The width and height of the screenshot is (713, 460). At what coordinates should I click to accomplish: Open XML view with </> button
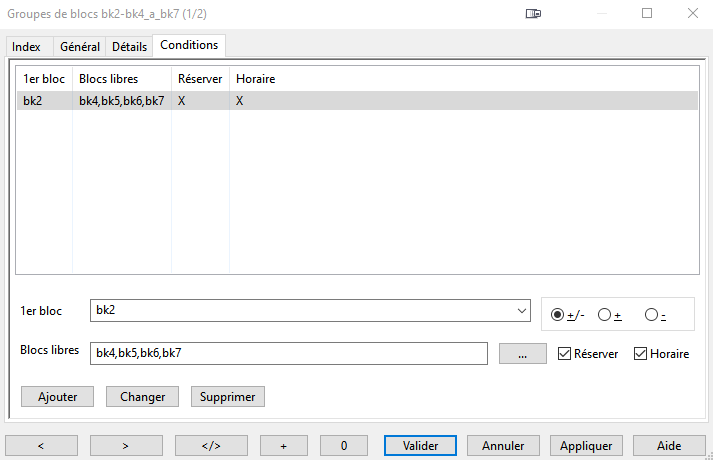[211, 445]
